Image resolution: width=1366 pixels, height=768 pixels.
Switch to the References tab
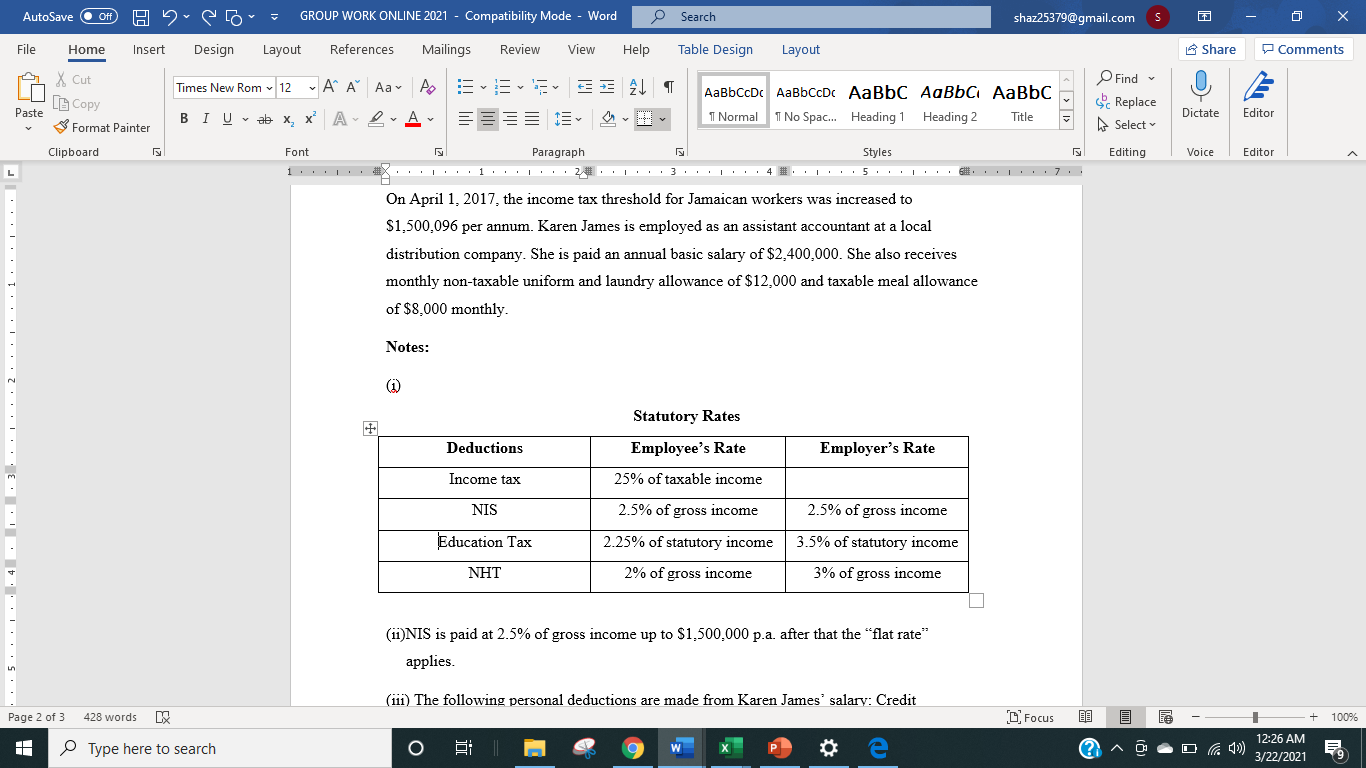(x=361, y=49)
